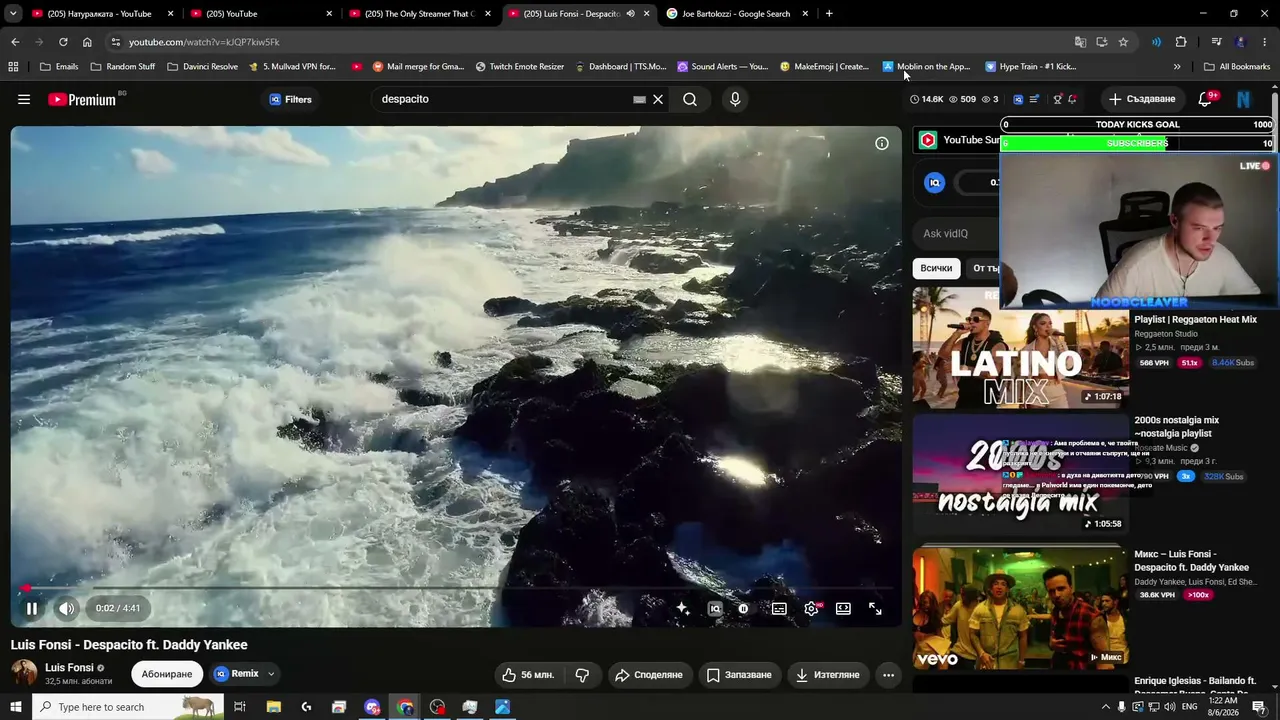Bookmark this page with star icon
Viewport: 1280px width, 720px height.
pos(1123,42)
